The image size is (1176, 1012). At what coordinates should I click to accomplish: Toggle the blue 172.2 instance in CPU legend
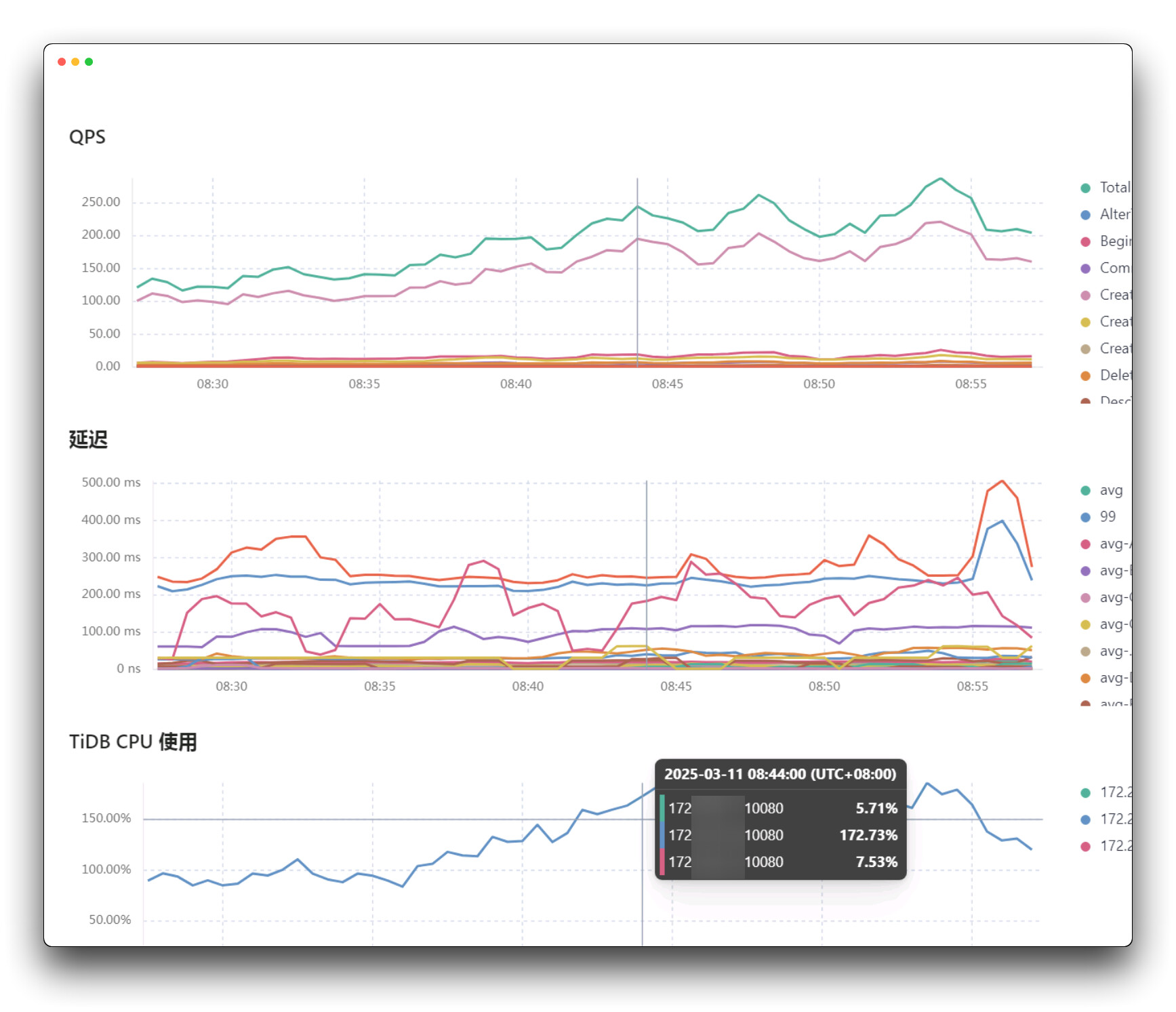pyautogui.click(x=1106, y=819)
